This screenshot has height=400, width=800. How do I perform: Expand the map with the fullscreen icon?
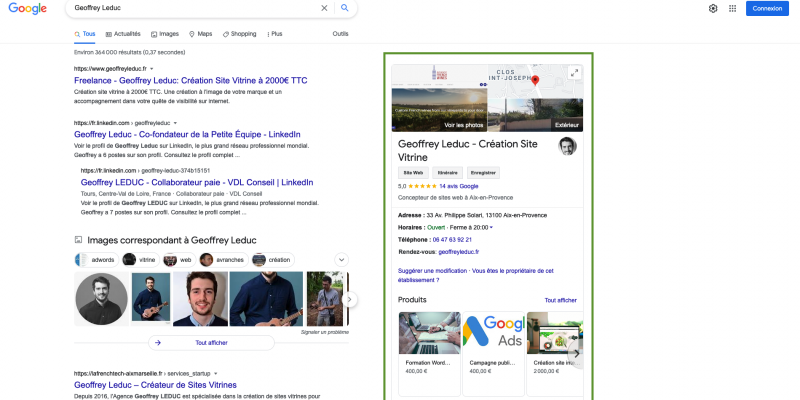(574, 73)
